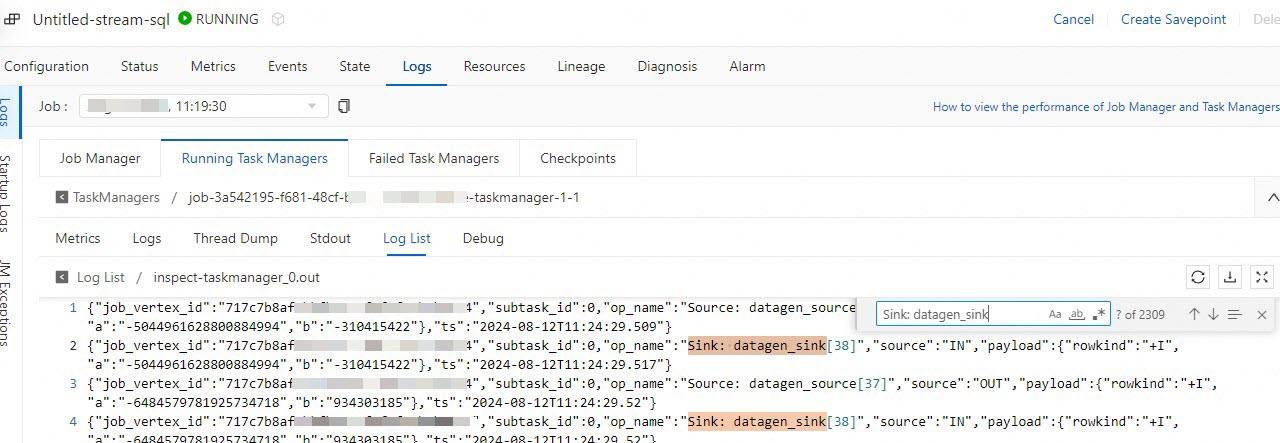Open the Checkpoints tab
The image size is (1280, 443).
(578, 158)
